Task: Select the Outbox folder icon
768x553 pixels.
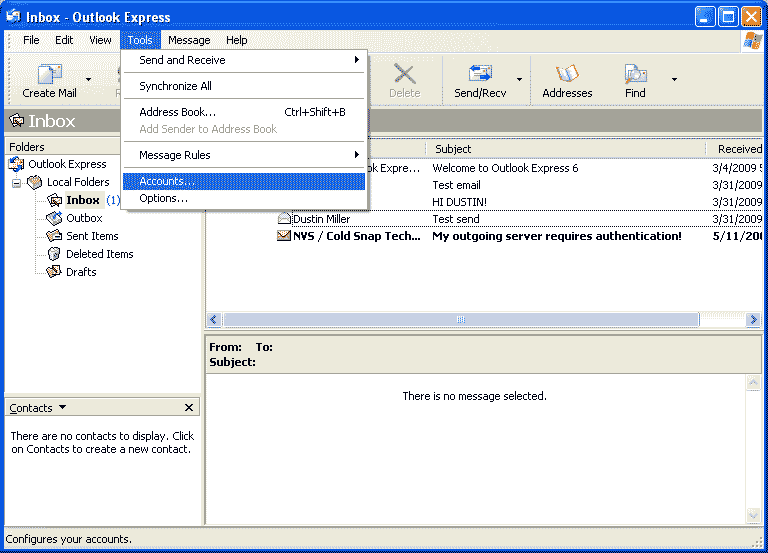Action: point(54,218)
